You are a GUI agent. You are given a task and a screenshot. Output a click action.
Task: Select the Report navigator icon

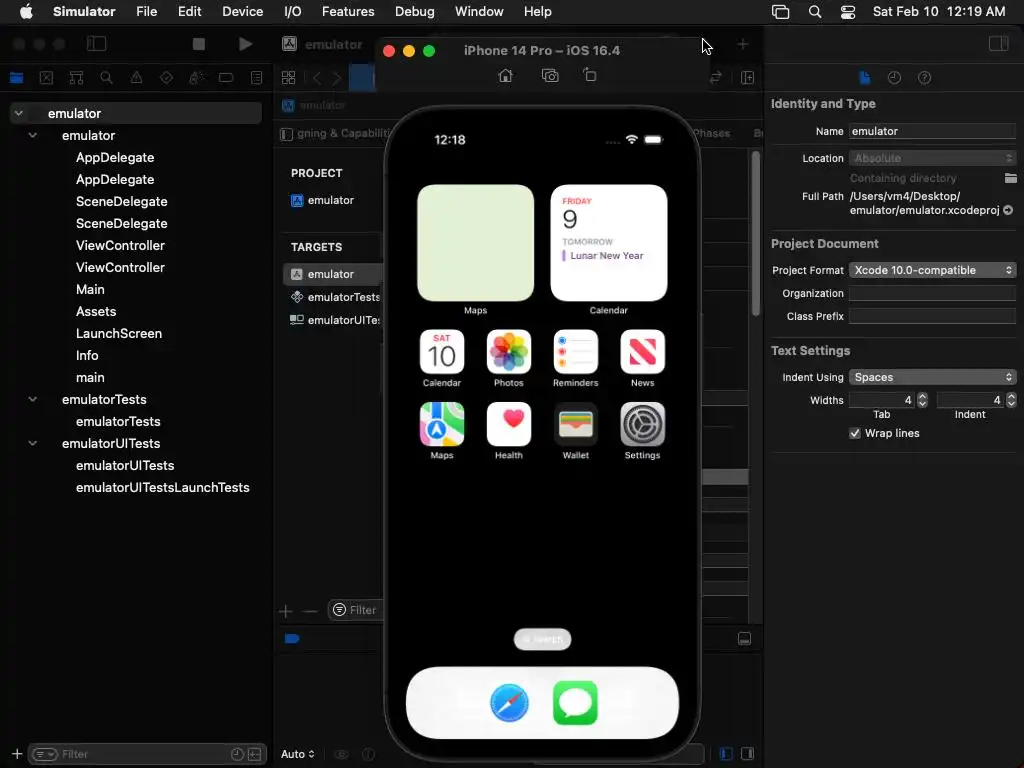click(257, 78)
